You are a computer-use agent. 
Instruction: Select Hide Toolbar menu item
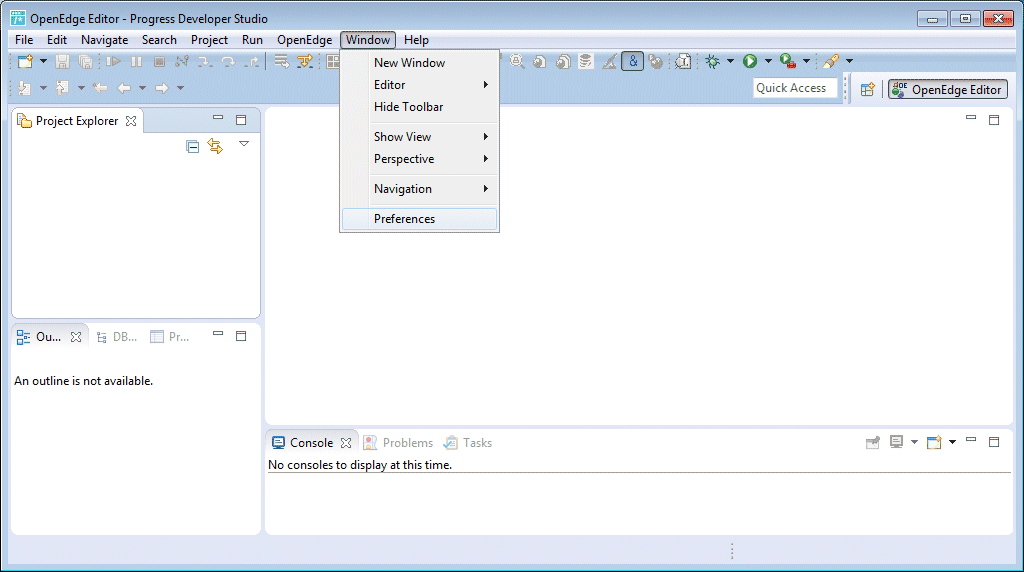click(419, 107)
